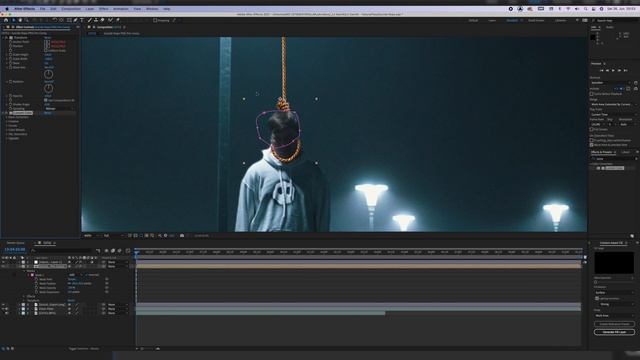Step to the previous frame in Preview panel
The width and height of the screenshot is (640, 360).
click(607, 71)
